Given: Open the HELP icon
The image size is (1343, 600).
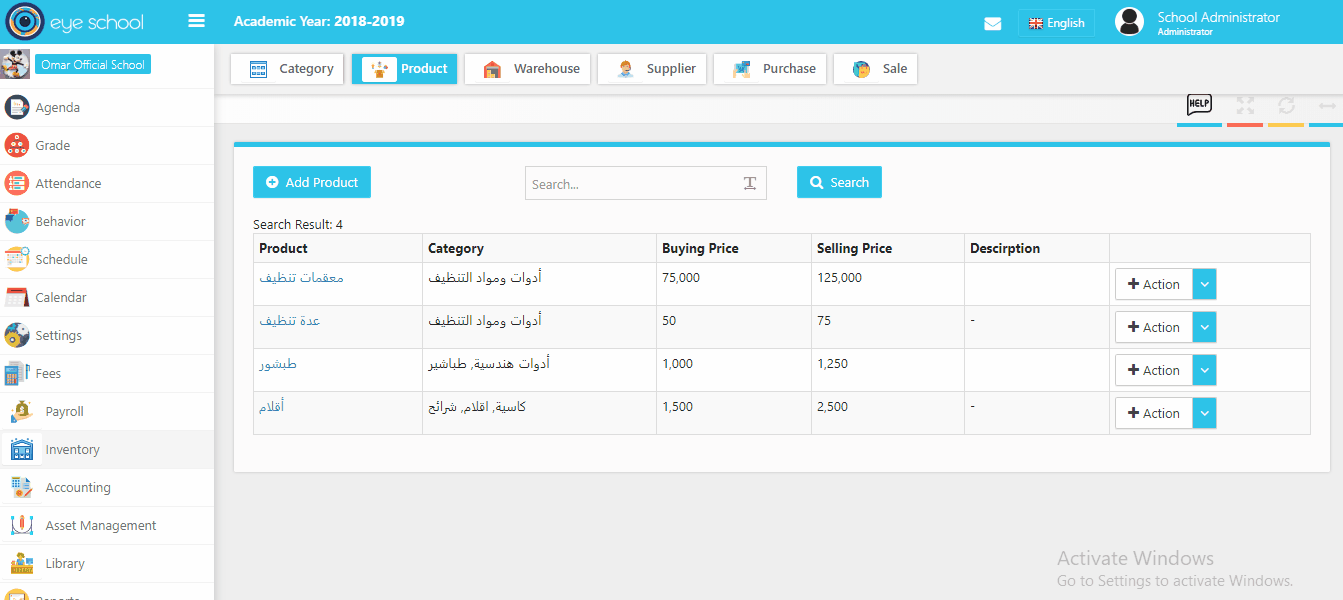Looking at the screenshot, I should pyautogui.click(x=1199, y=104).
